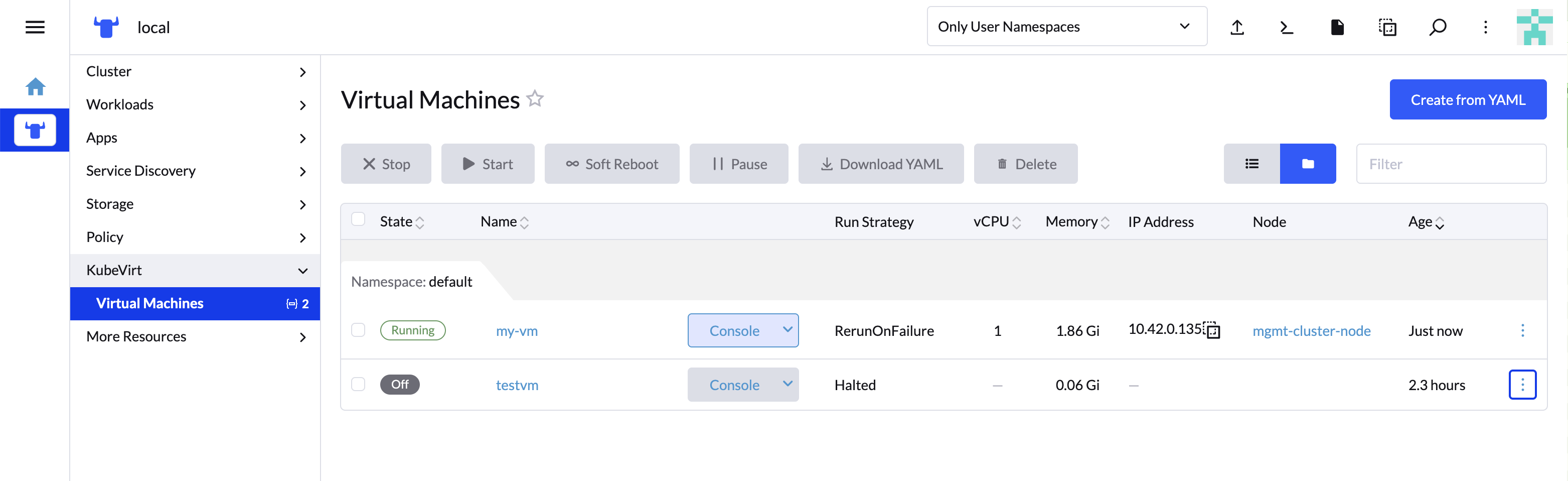Image resolution: width=1568 pixels, height=481 pixels.
Task: Open the header kebab menu icon
Action: (1485, 27)
